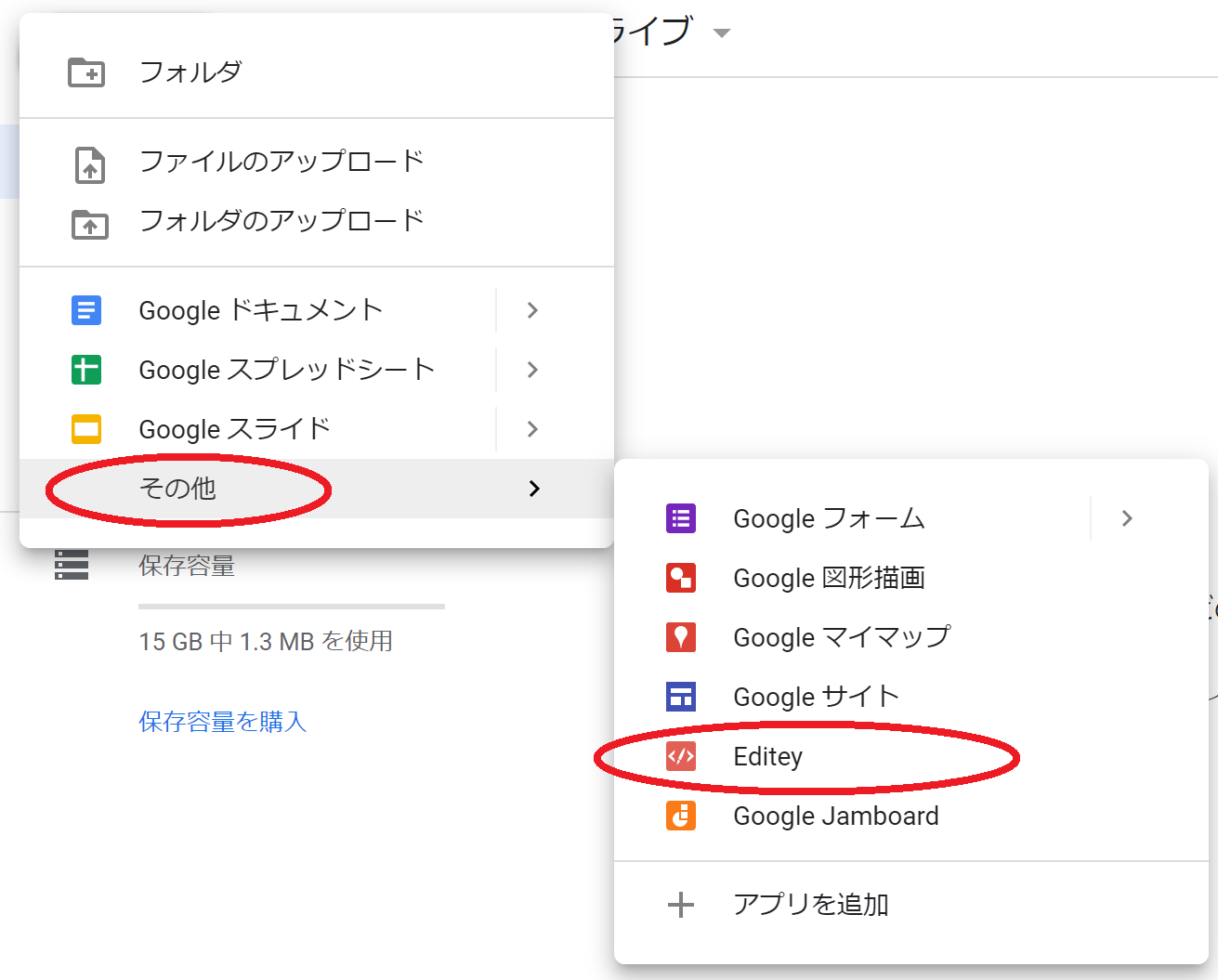1218x980 pixels.
Task: Click the storage icon beside 保存容量
Action: [72, 565]
